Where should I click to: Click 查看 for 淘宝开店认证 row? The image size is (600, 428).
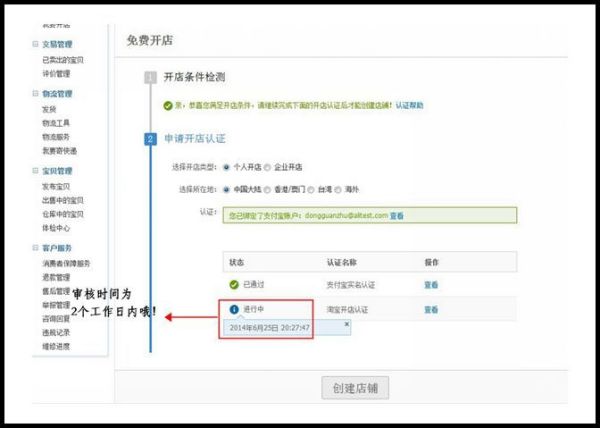pyautogui.click(x=430, y=310)
